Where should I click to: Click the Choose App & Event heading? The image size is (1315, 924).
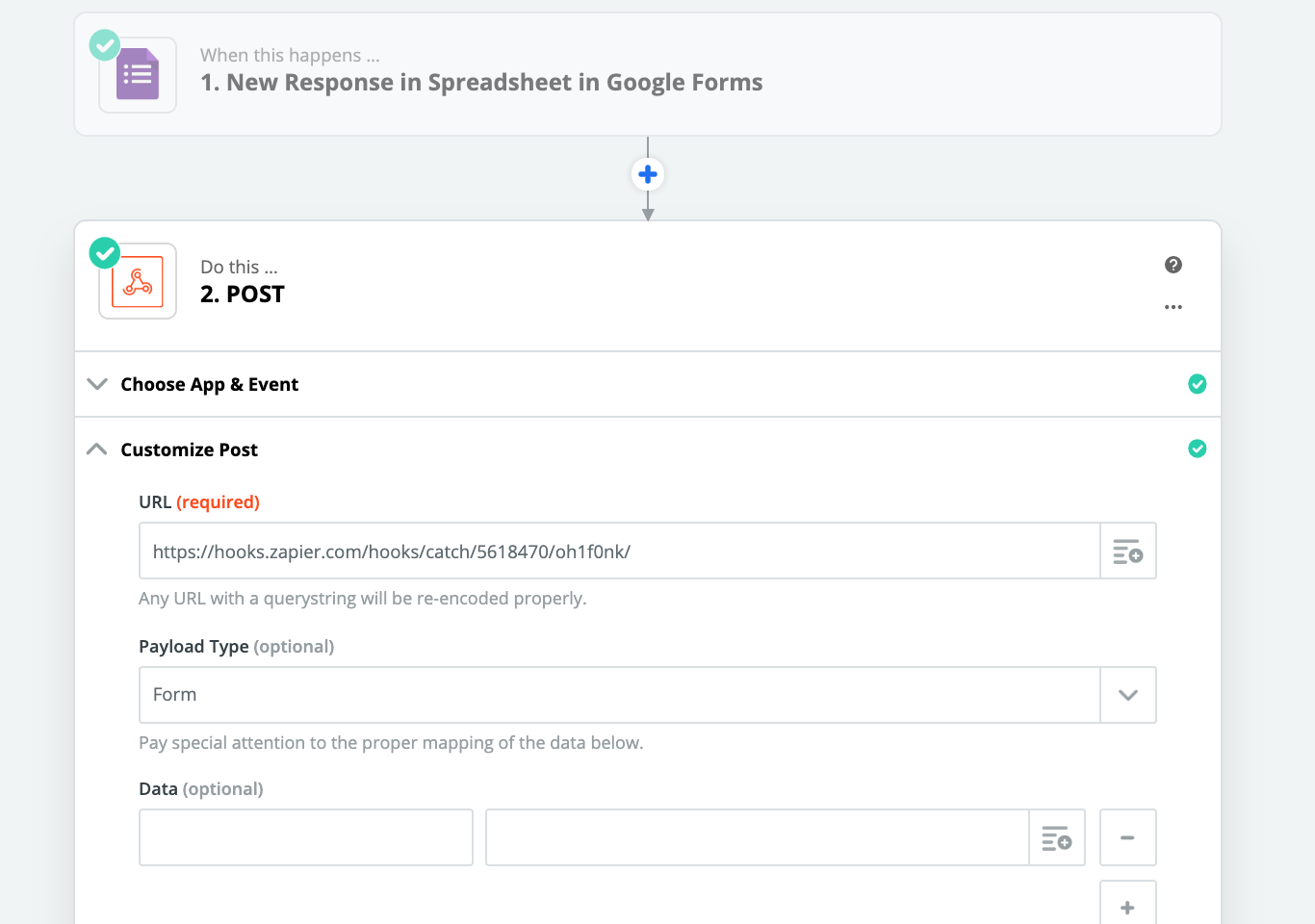210,384
